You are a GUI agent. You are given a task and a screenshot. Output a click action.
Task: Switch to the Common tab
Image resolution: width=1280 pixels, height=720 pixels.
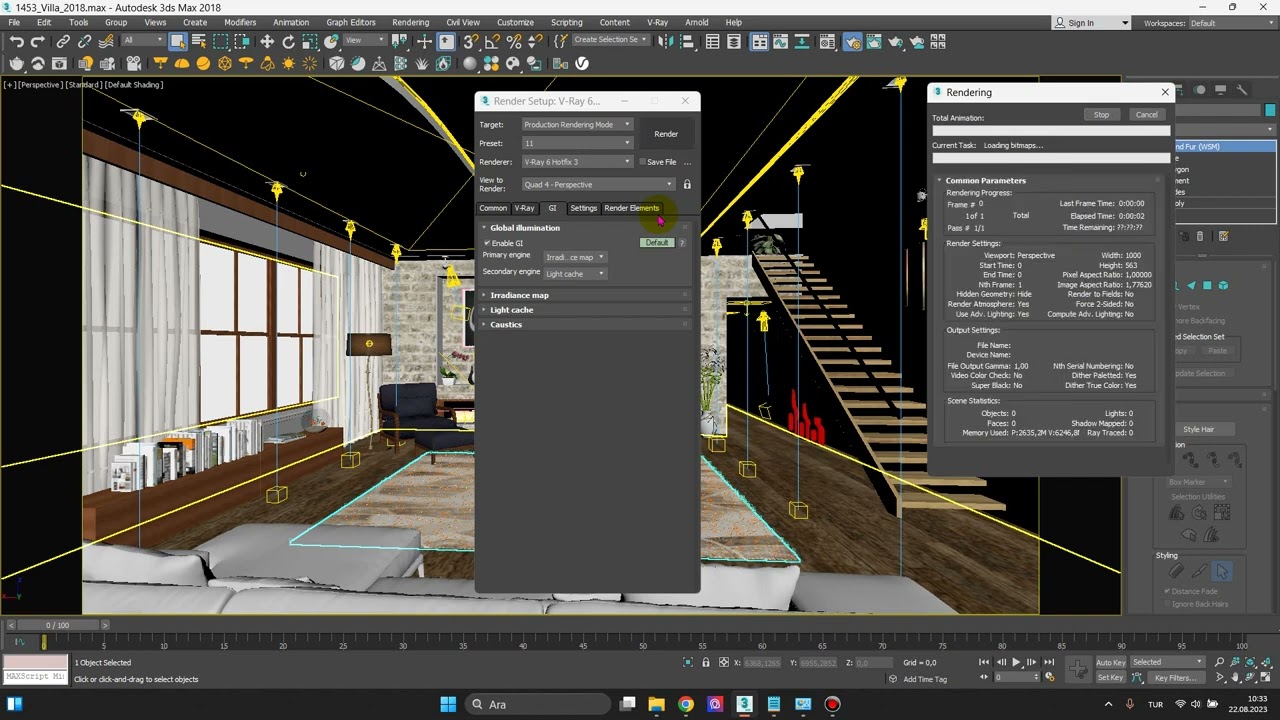[493, 208]
